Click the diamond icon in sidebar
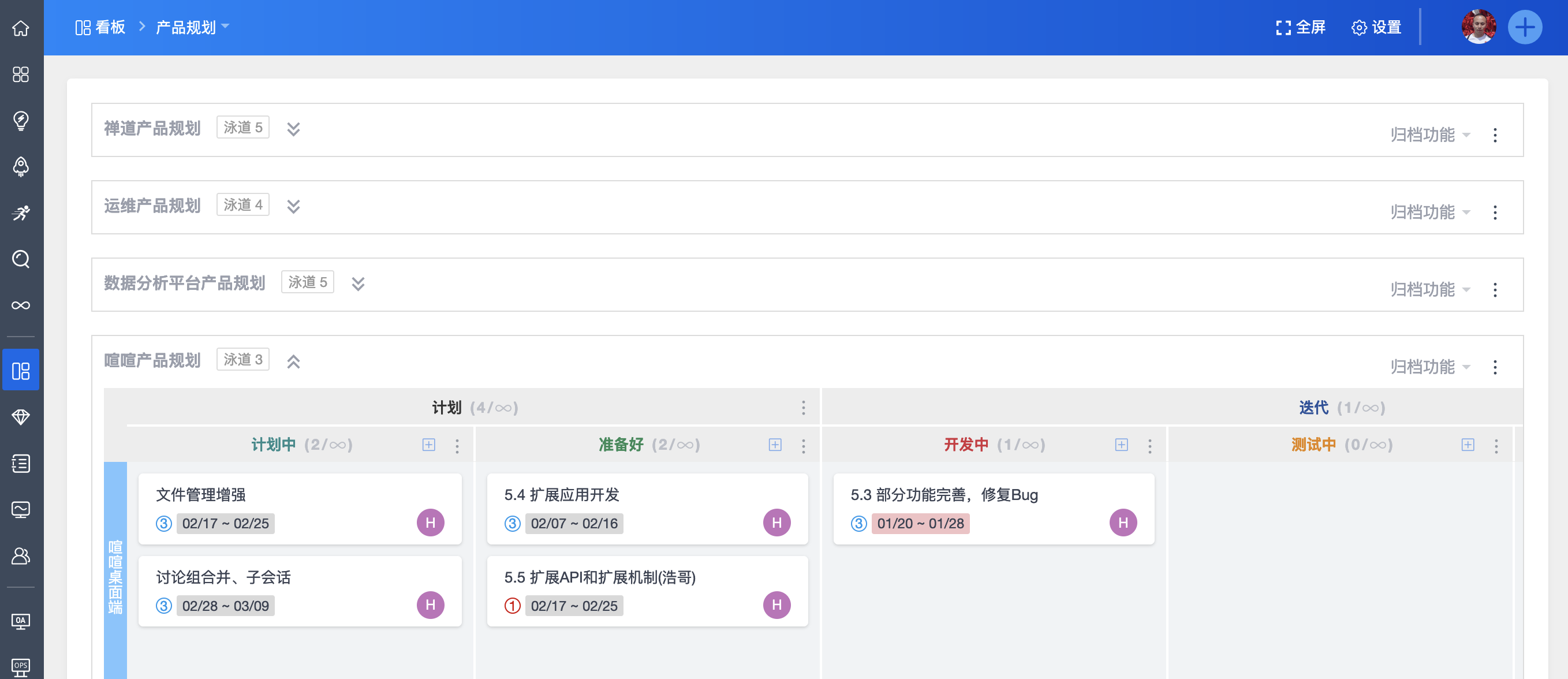Viewport: 1568px width, 679px height. (x=21, y=416)
